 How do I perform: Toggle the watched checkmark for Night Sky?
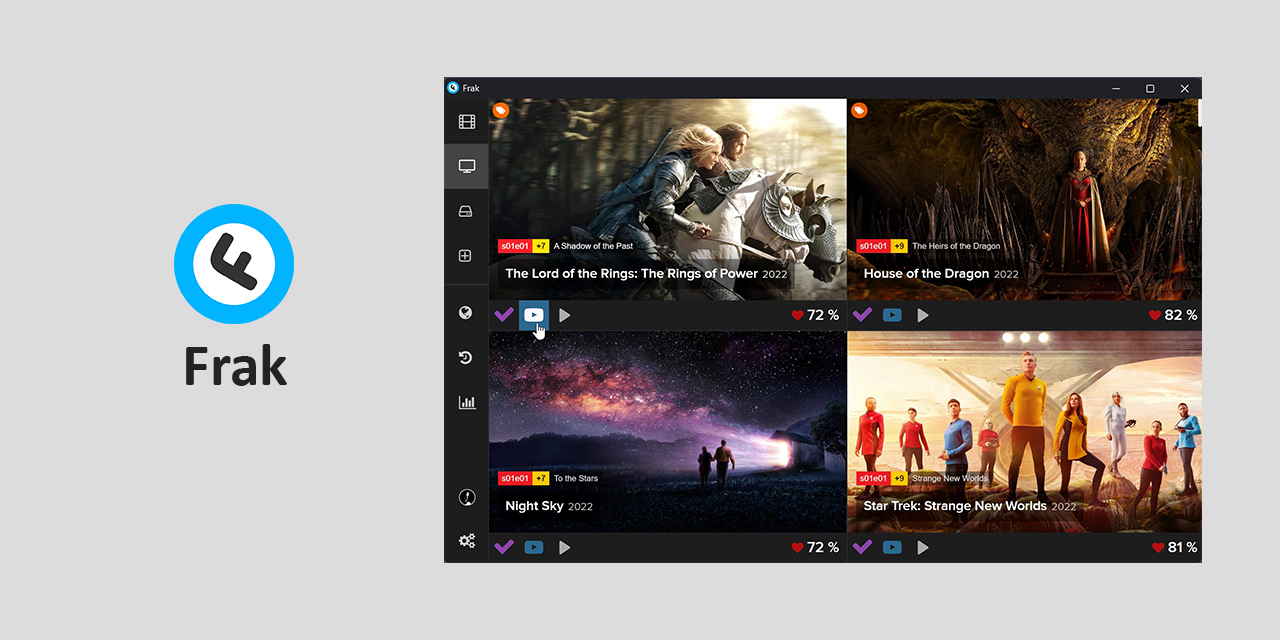click(x=504, y=547)
